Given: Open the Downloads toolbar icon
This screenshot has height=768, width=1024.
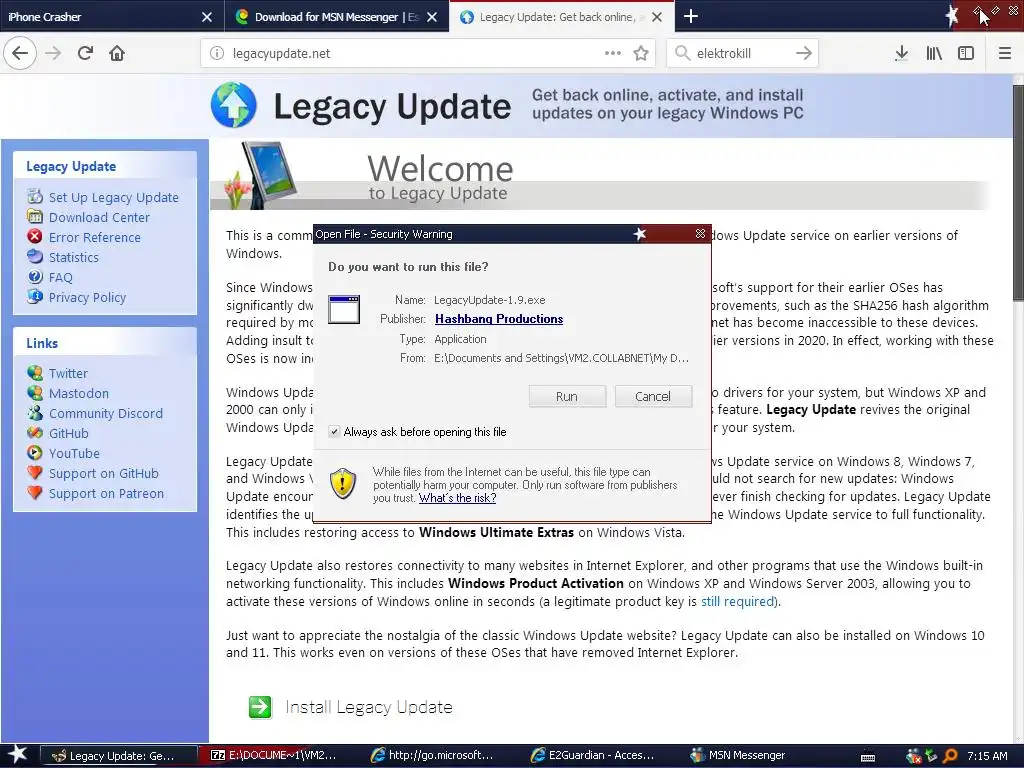Looking at the screenshot, I should (901, 54).
